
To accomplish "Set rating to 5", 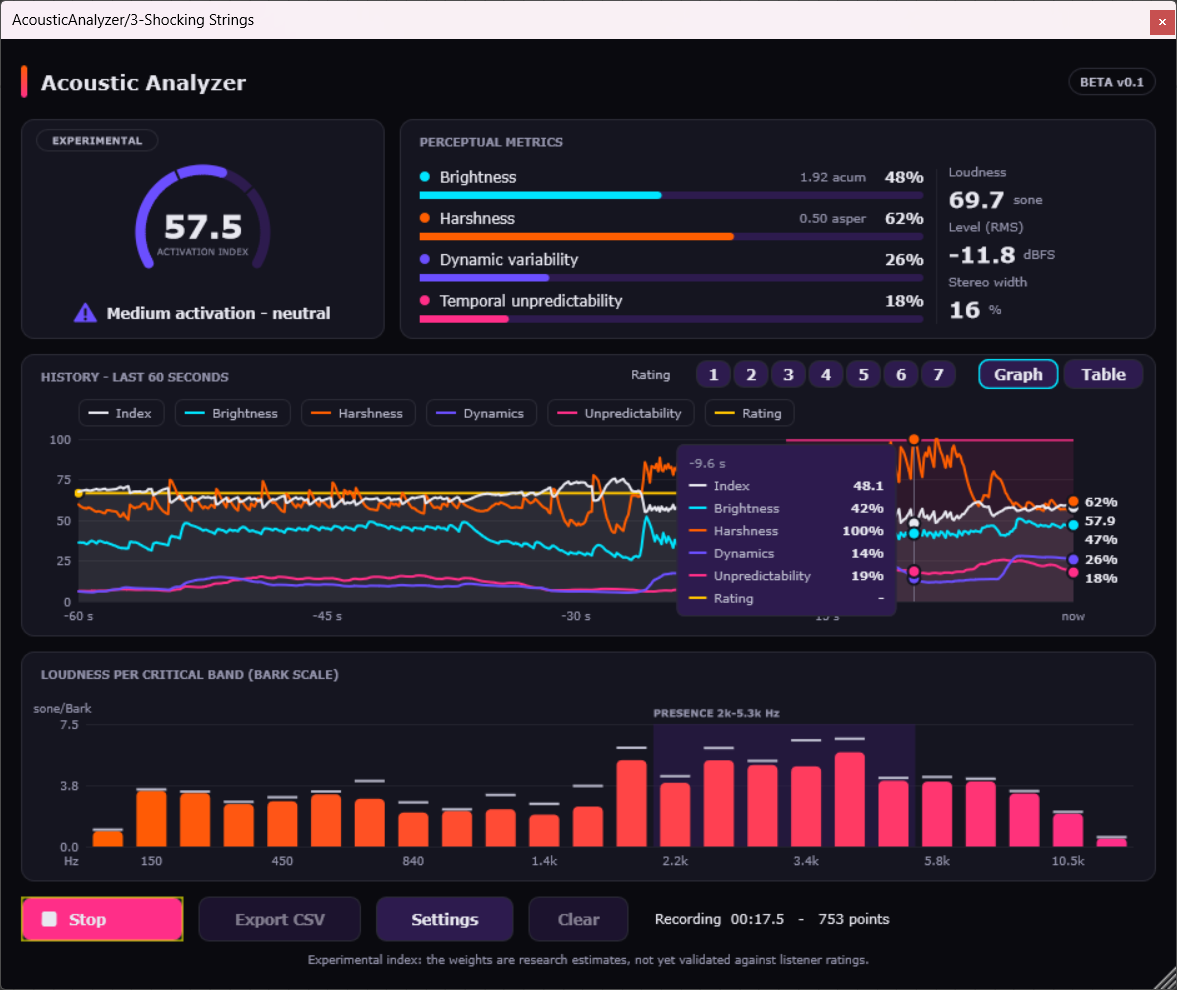I will point(863,375).
